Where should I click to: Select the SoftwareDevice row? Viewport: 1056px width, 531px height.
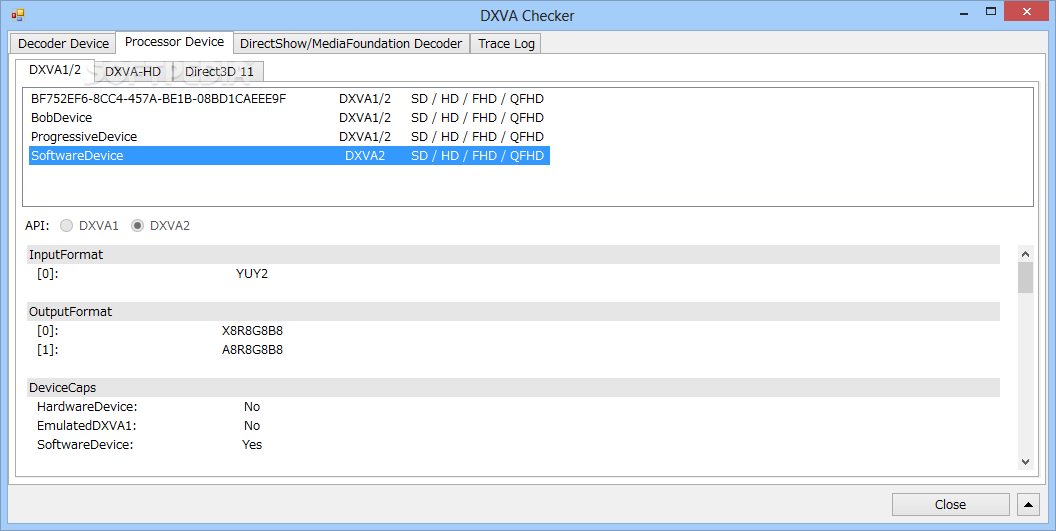(x=290, y=155)
